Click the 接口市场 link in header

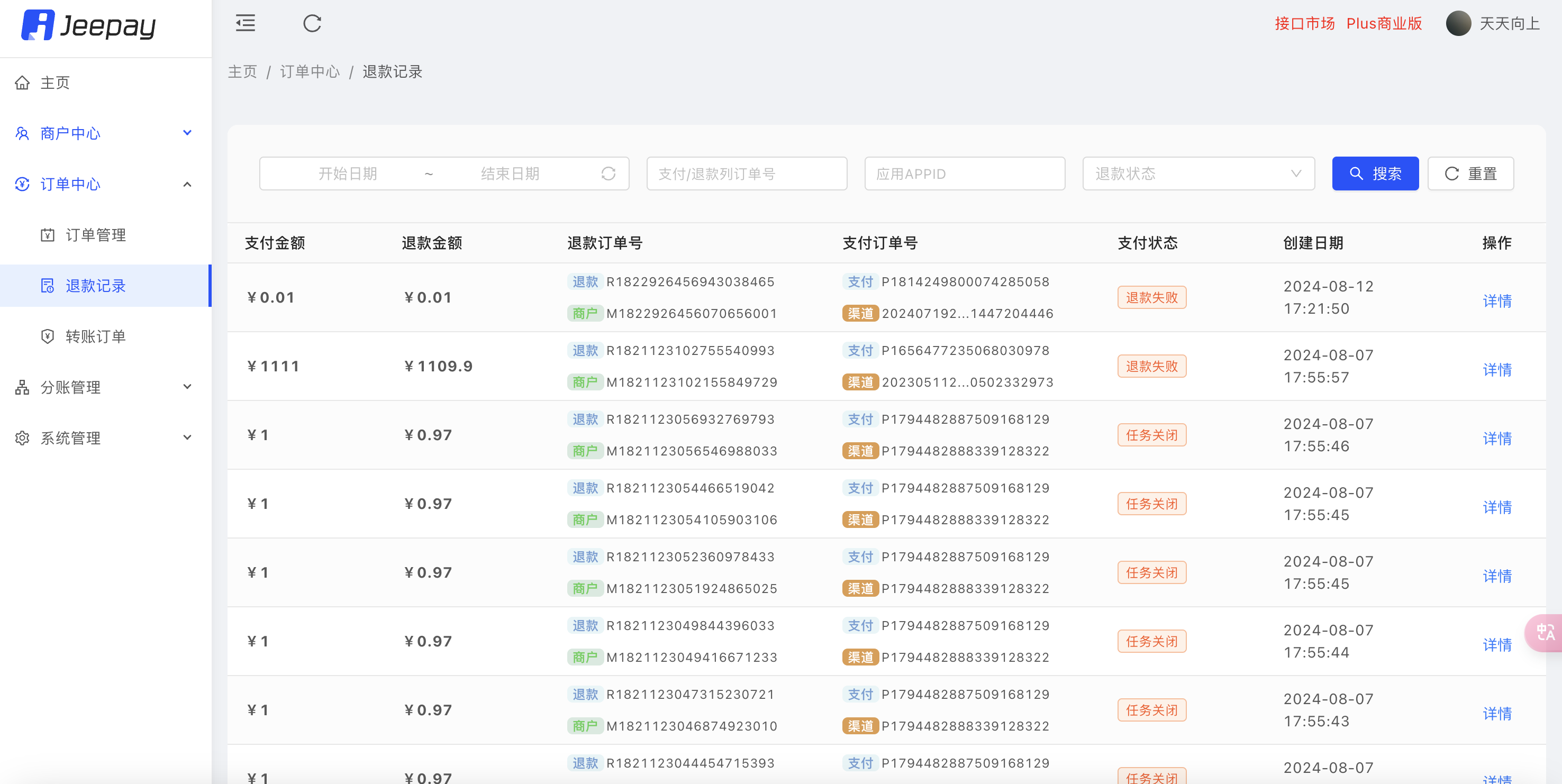coord(1304,23)
